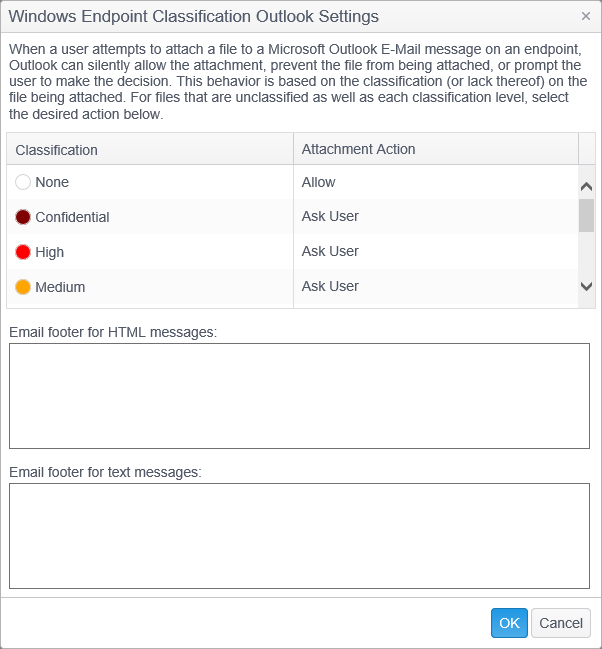Click the HTML messages email footer box
Image resolution: width=602 pixels, height=649 pixels.
[x=299, y=396]
